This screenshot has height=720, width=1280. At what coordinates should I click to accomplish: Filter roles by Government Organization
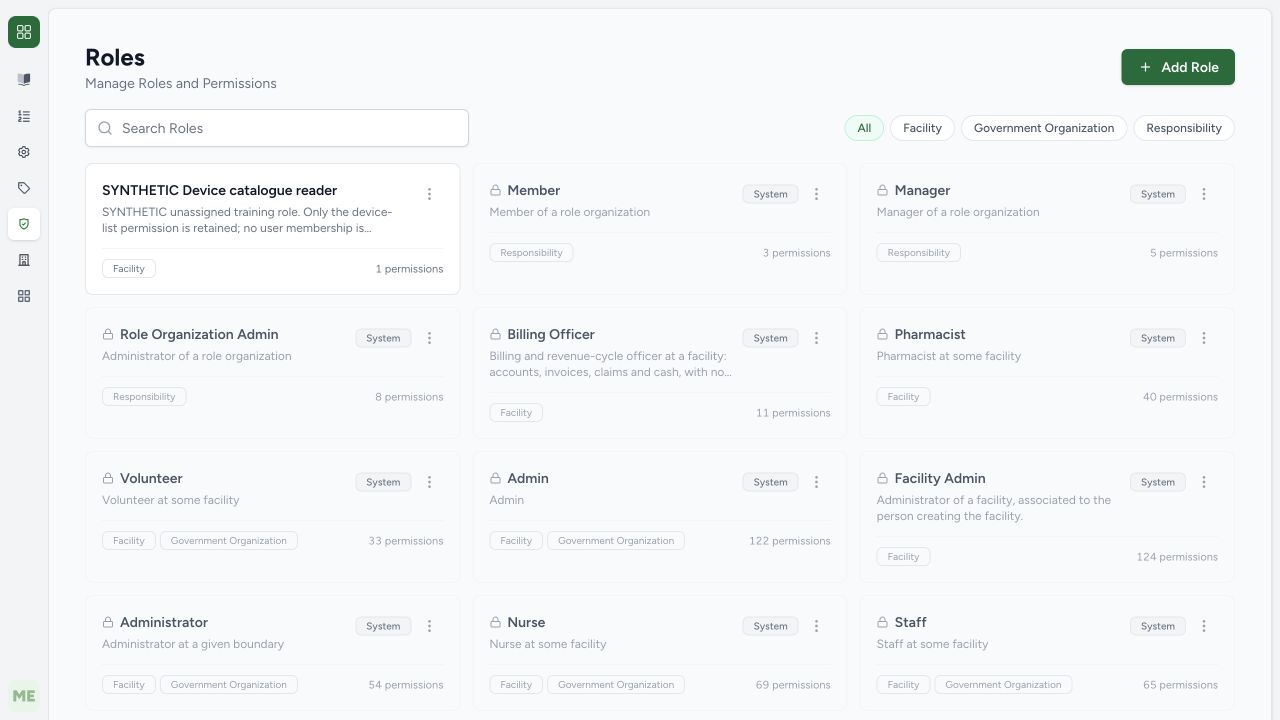click(1044, 128)
